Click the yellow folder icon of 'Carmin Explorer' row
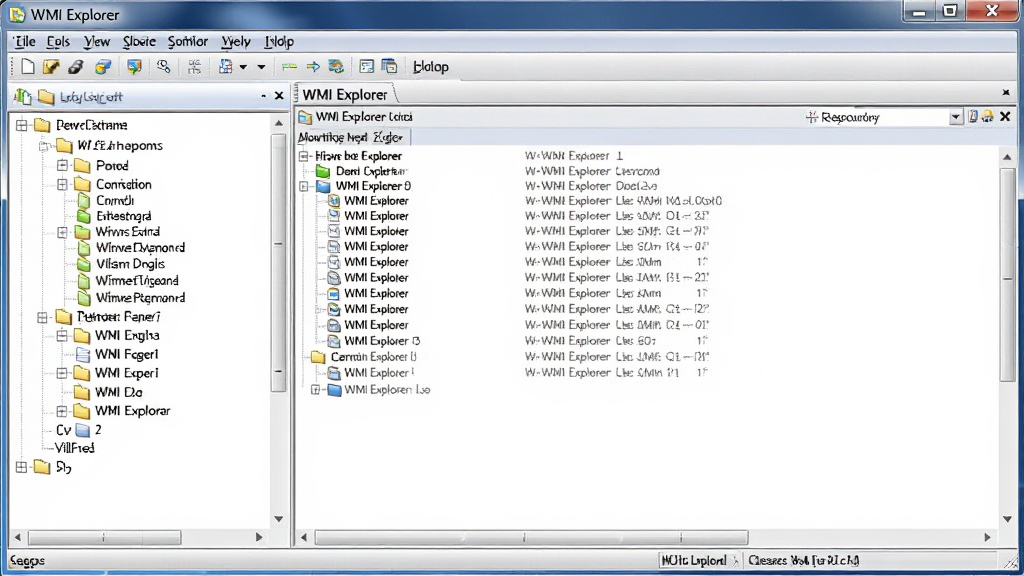 point(317,357)
